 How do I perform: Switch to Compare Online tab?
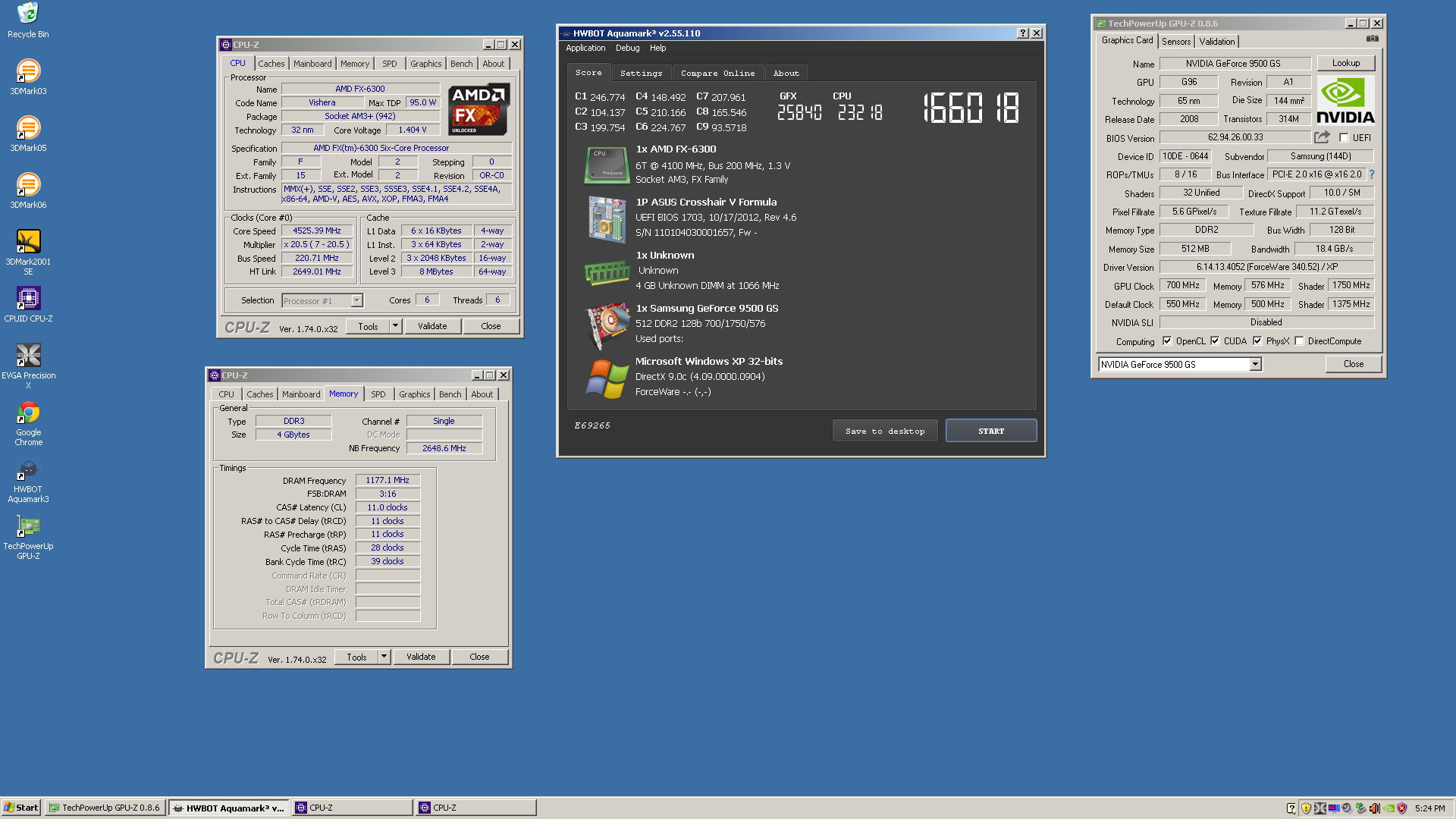[x=717, y=74]
